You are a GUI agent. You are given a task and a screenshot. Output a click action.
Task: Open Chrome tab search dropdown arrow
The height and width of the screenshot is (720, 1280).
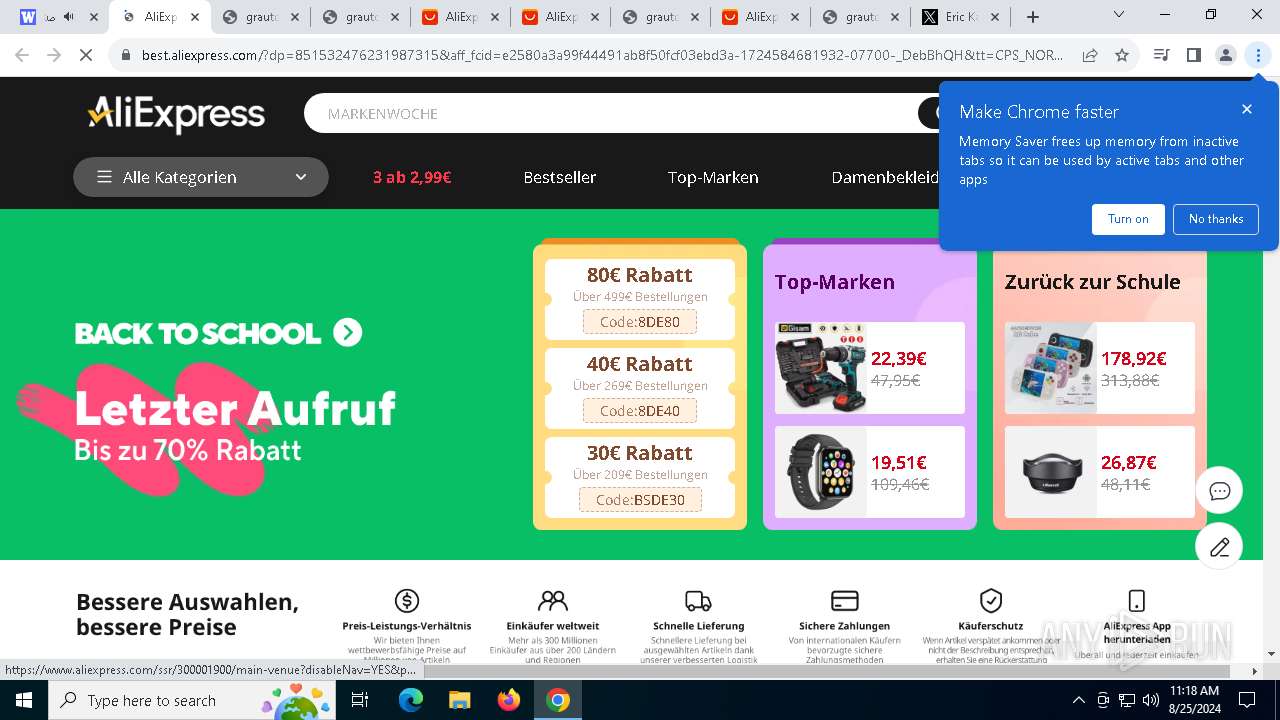pos(1119,15)
